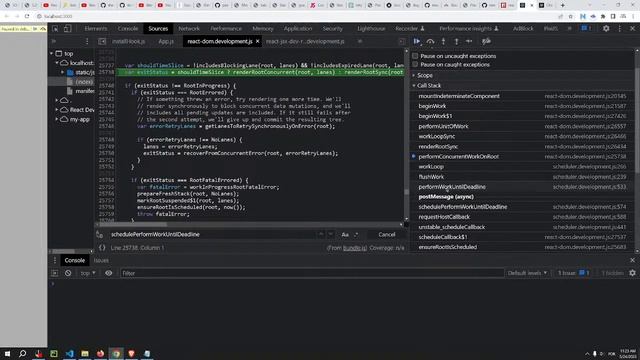Expand the my-app tree node

click(57, 119)
